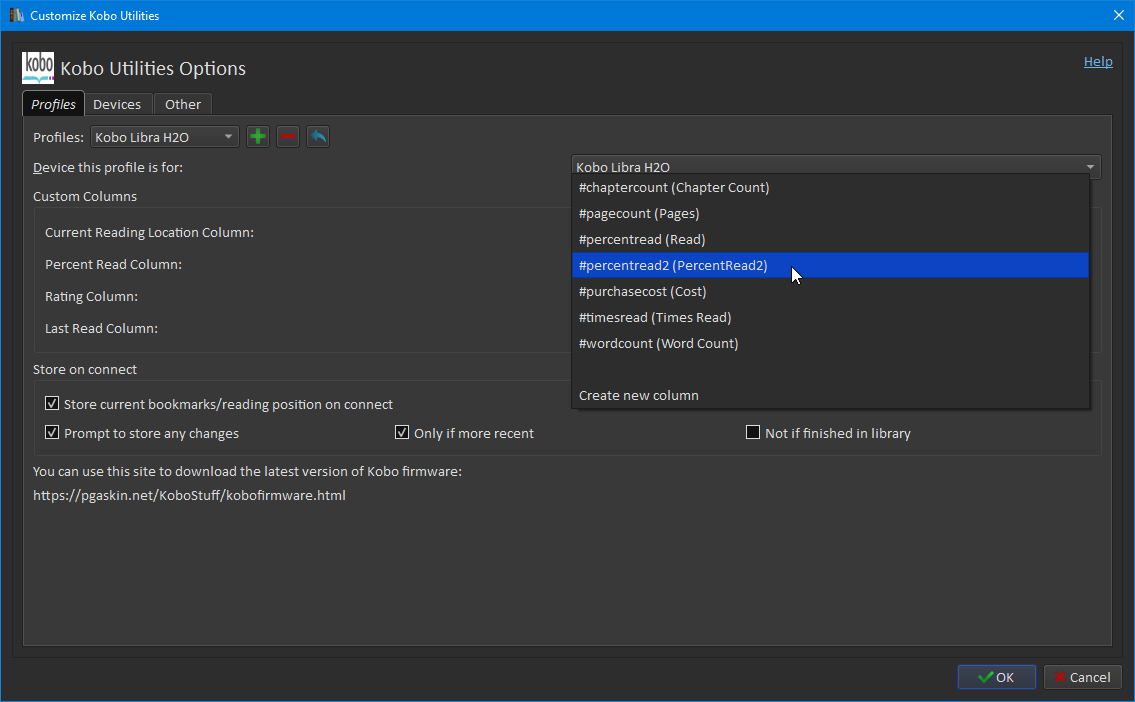
Task: Choose Create new column entry
Action: click(830, 396)
